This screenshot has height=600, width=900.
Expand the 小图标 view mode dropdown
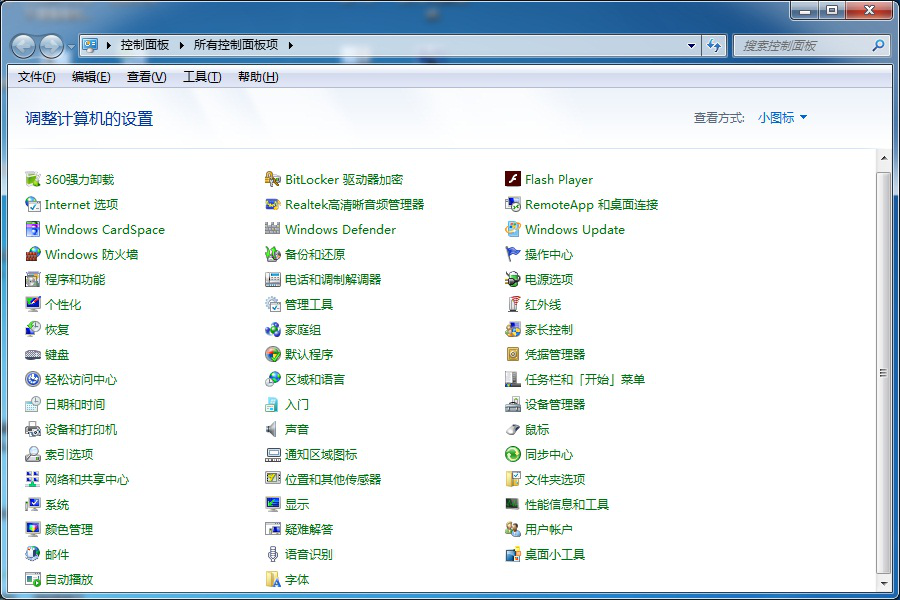[782, 118]
